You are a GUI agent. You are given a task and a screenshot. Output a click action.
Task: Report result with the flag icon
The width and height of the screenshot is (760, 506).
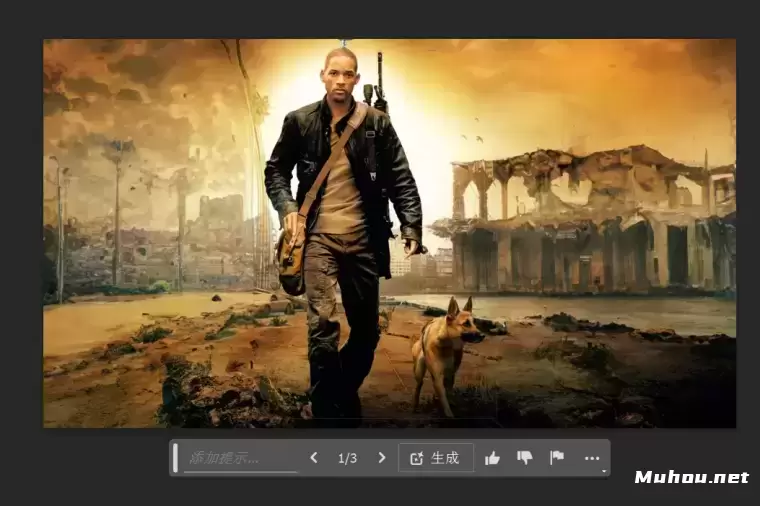[557, 458]
